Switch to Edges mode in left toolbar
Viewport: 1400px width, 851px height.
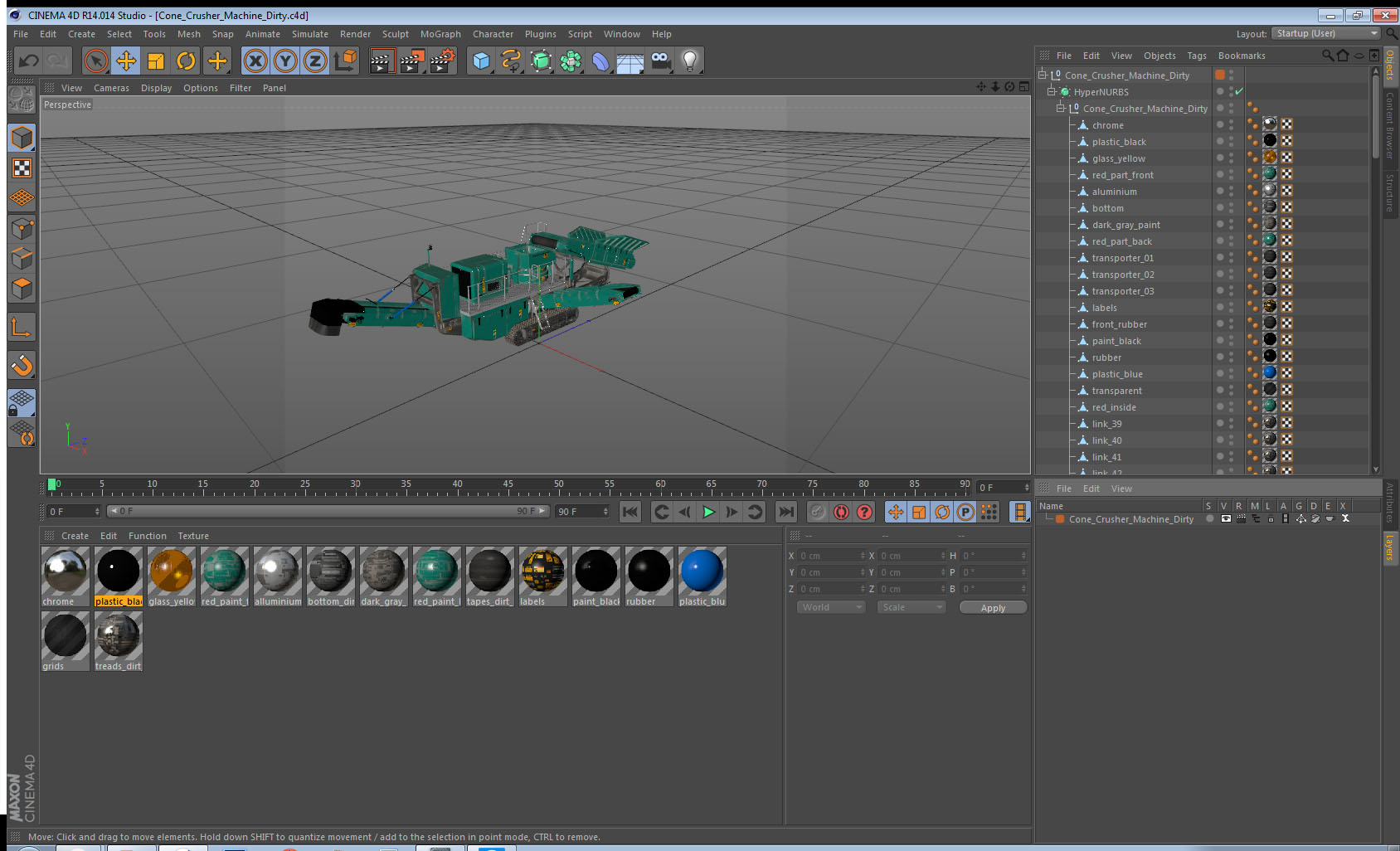coord(22,258)
